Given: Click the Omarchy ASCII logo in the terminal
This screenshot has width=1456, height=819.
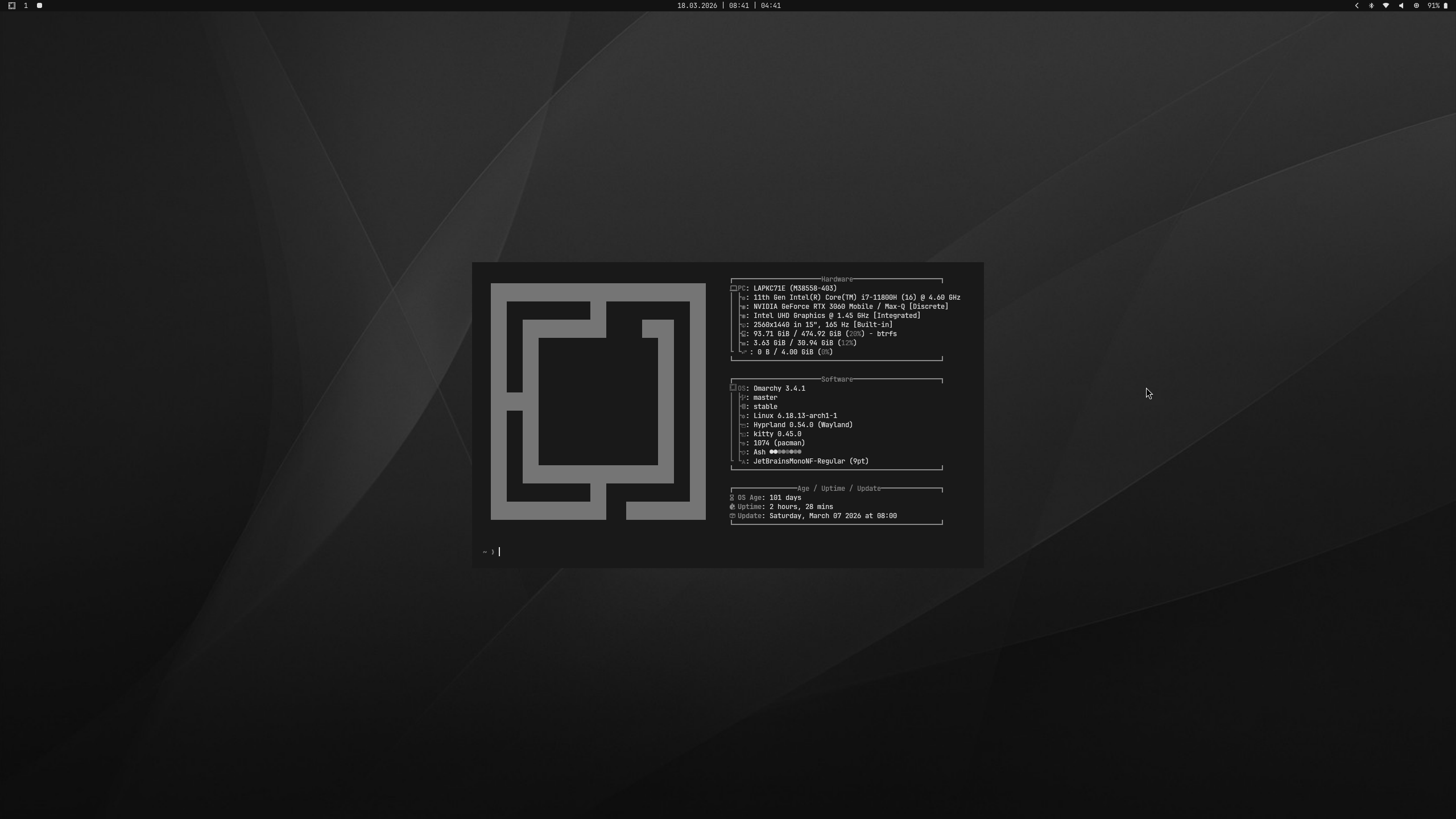Looking at the screenshot, I should 598,402.
